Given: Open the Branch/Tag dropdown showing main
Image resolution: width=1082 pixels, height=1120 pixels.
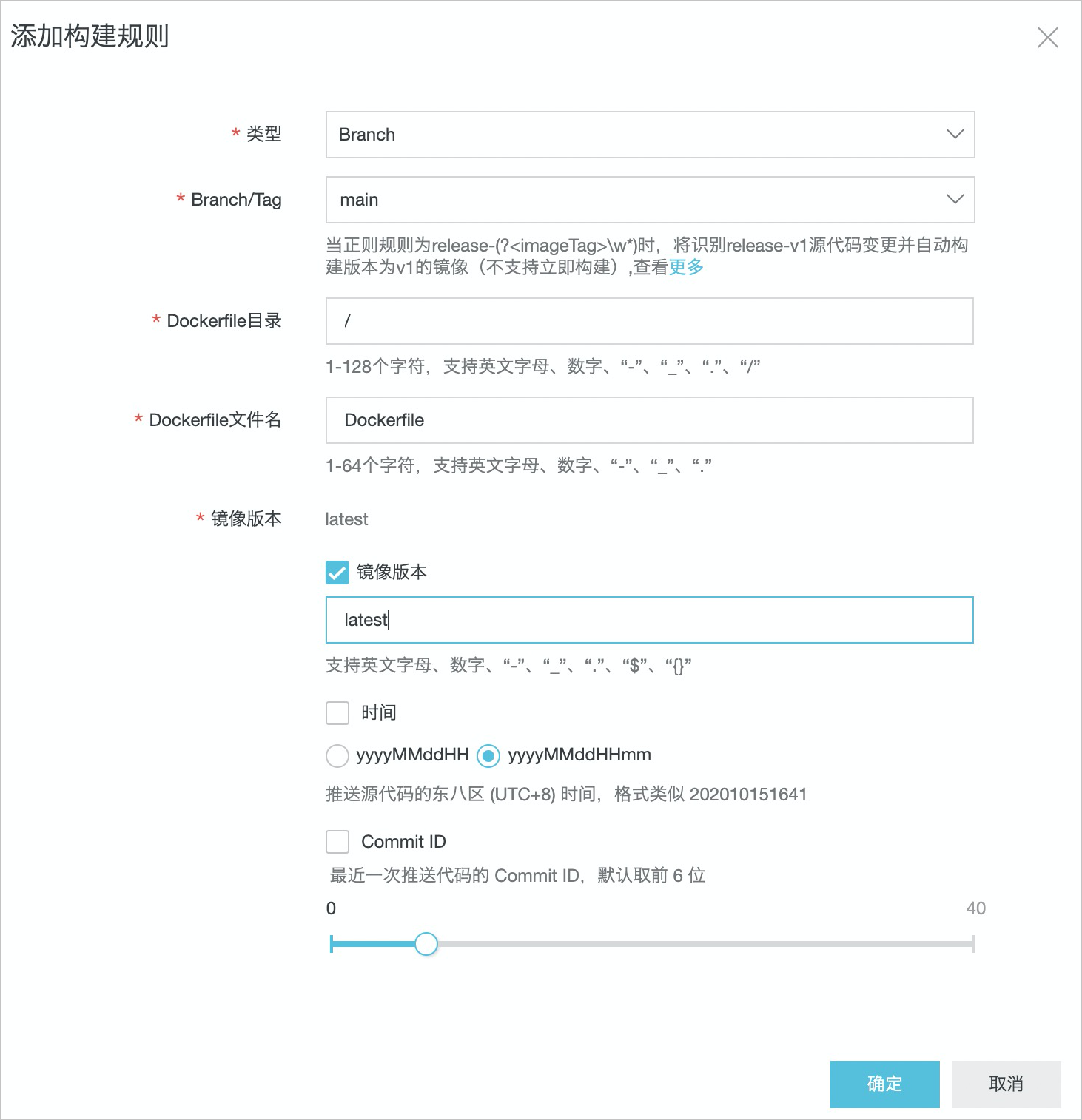Looking at the screenshot, I should point(650,200).
